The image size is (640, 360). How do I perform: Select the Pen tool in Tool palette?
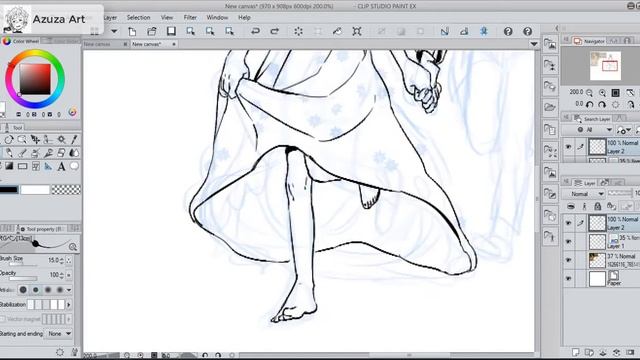9,153
